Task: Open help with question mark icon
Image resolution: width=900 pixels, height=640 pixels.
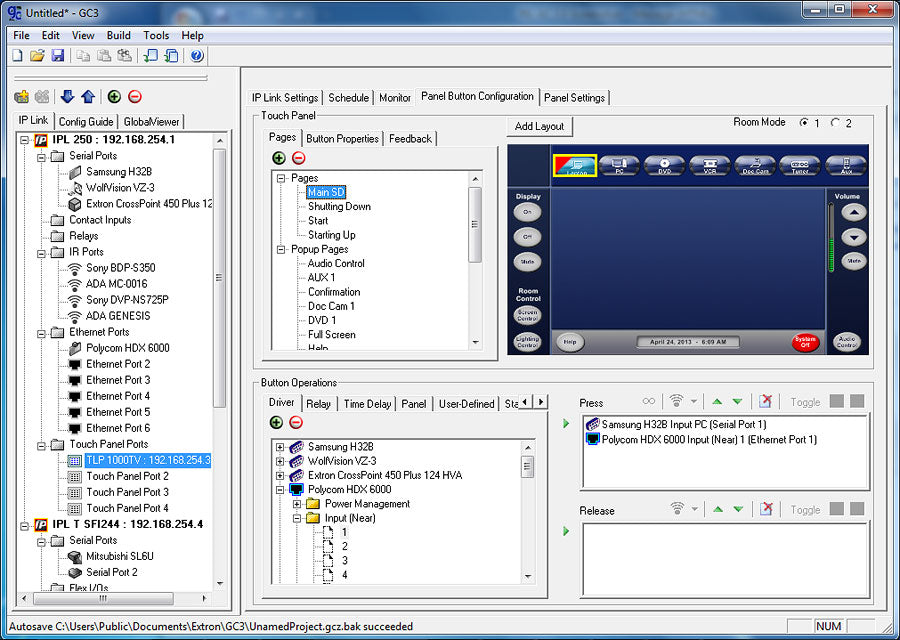Action: [197, 55]
